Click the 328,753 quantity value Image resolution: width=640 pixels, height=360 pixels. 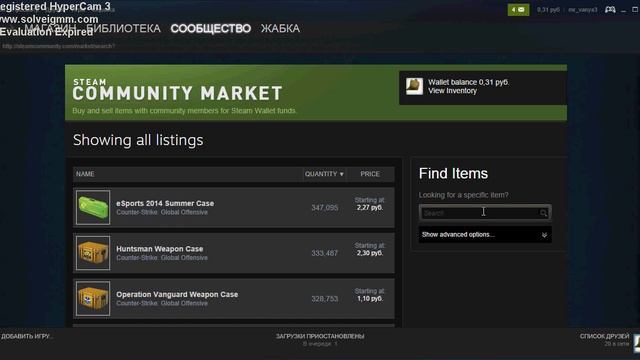324,299
